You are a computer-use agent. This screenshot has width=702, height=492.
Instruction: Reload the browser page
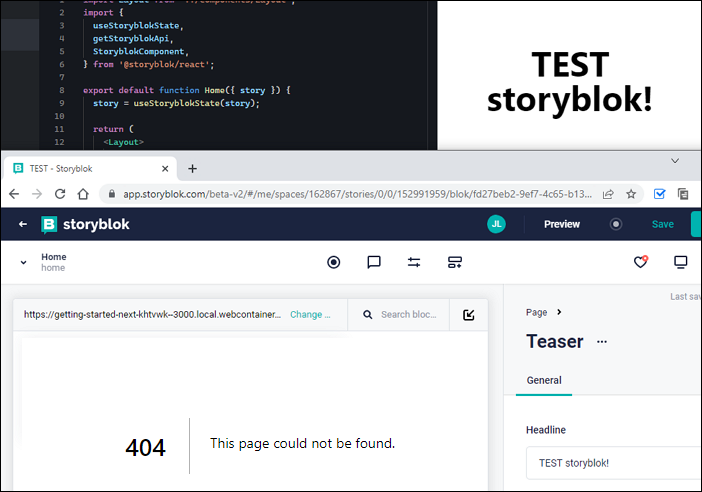pyautogui.click(x=60, y=194)
